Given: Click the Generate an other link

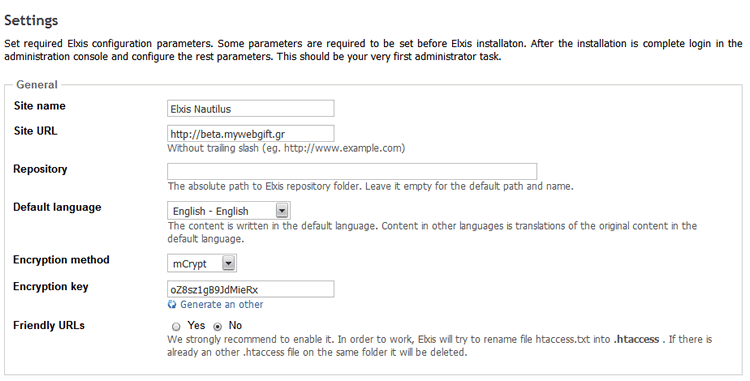Looking at the screenshot, I should (x=221, y=304).
